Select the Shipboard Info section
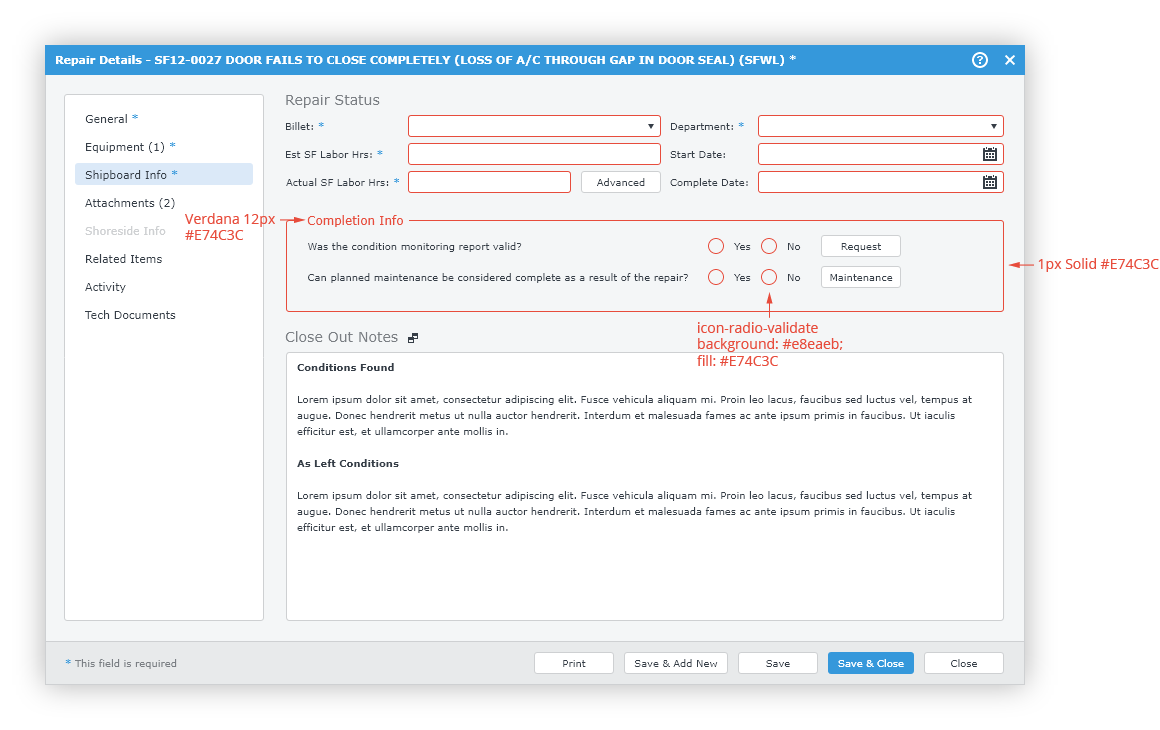1160x730 pixels. tap(163, 175)
